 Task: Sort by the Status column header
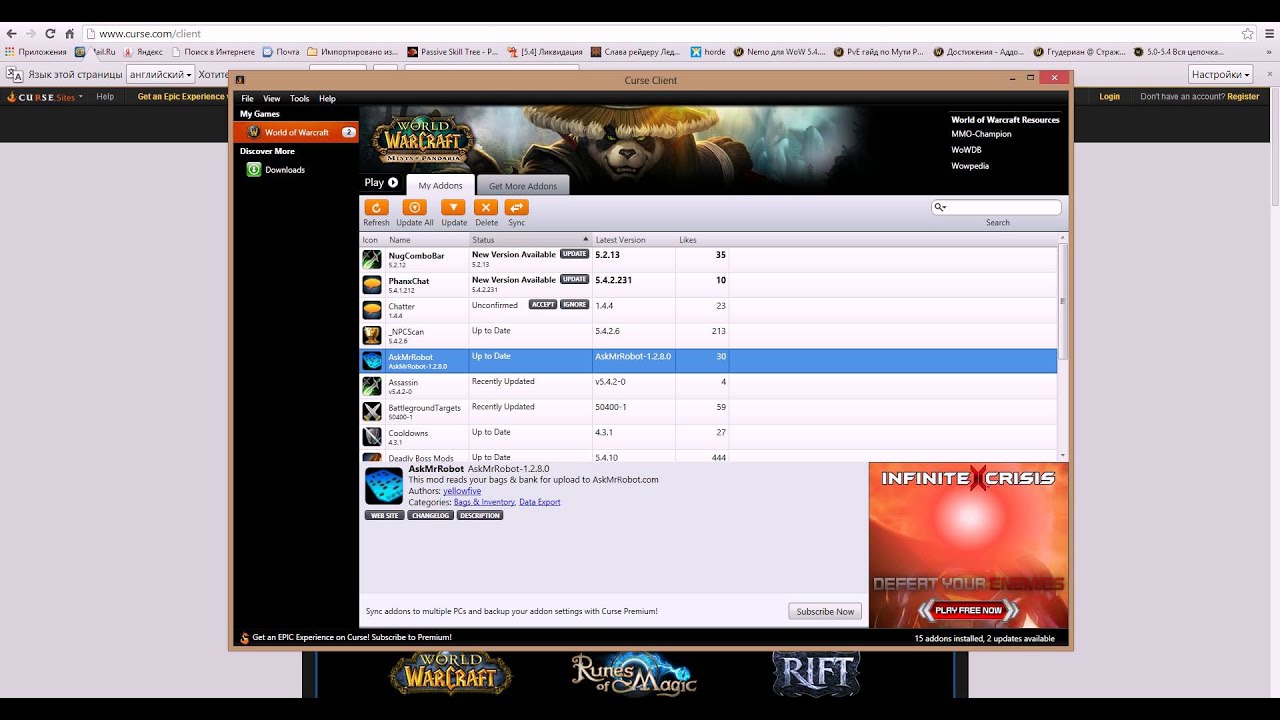pos(530,240)
